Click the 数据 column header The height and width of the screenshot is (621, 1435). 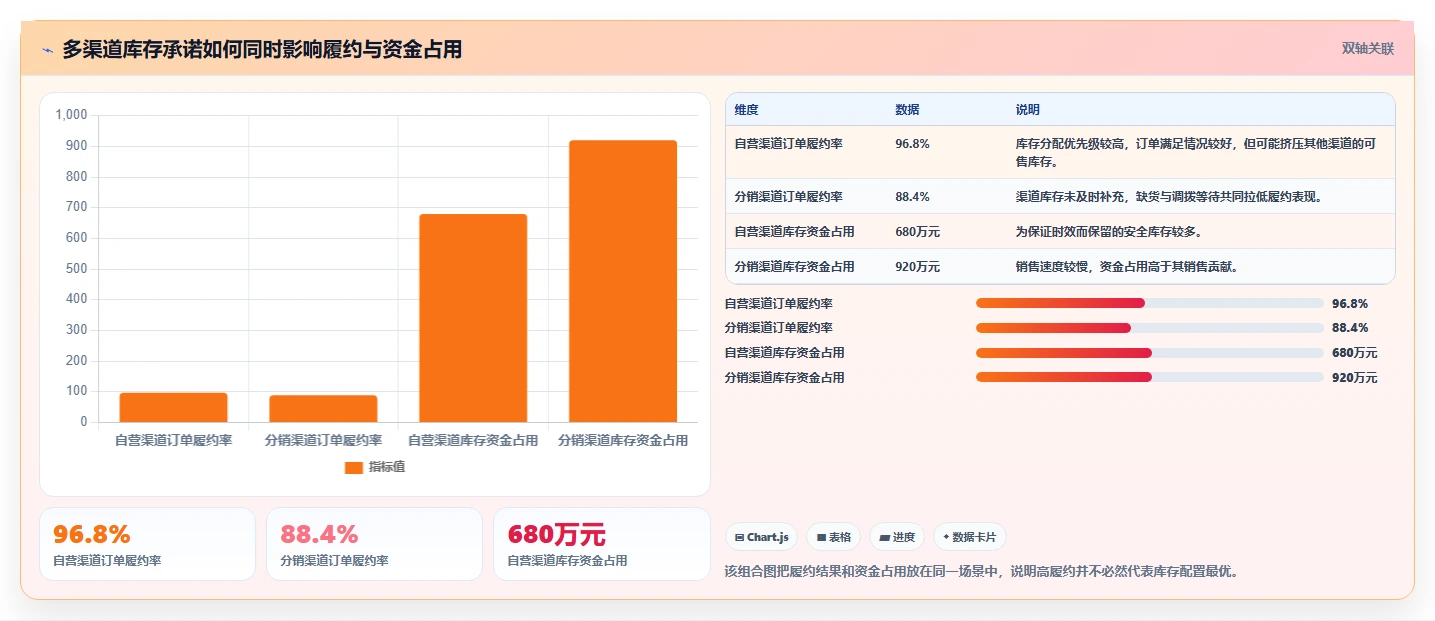[x=907, y=110]
